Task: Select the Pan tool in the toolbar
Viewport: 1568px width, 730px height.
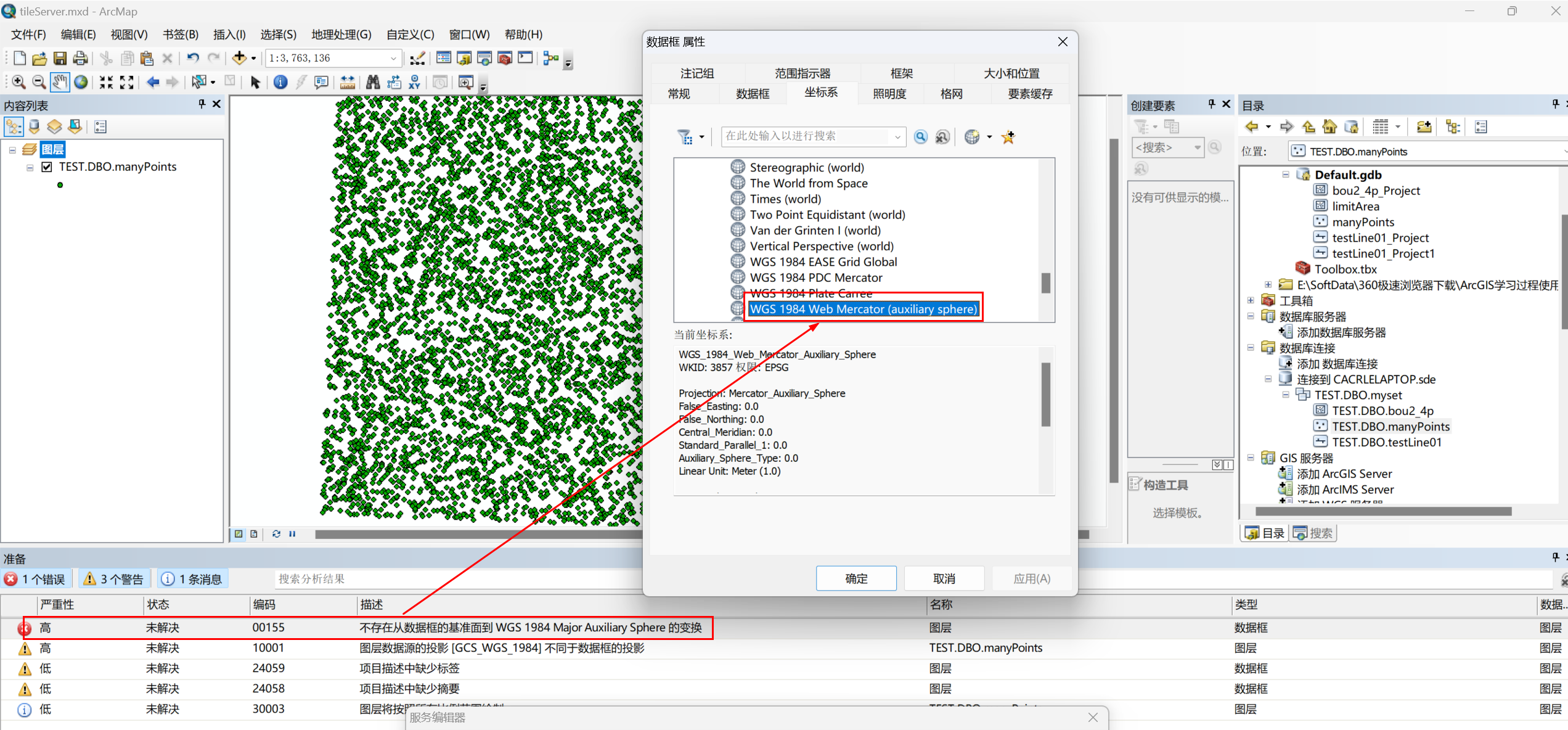Action: (x=60, y=81)
